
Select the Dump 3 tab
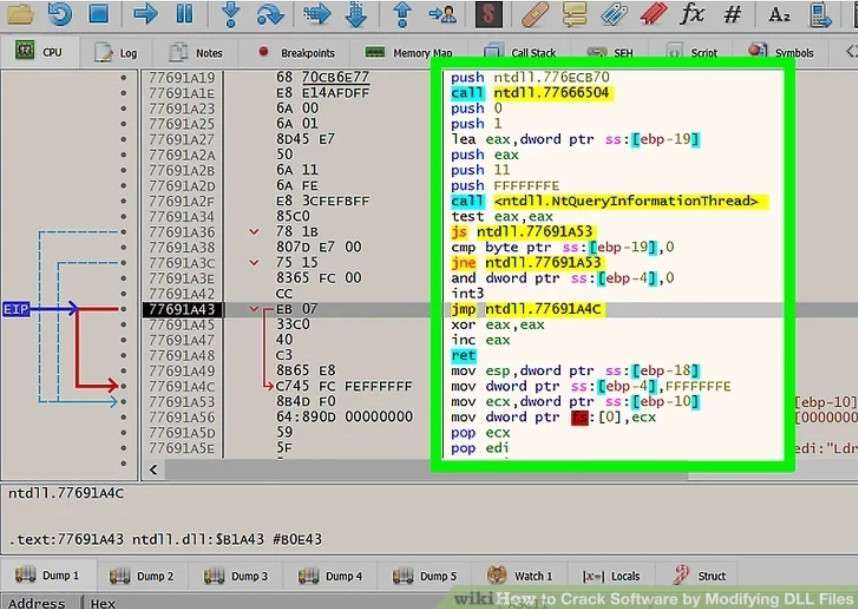[236, 576]
